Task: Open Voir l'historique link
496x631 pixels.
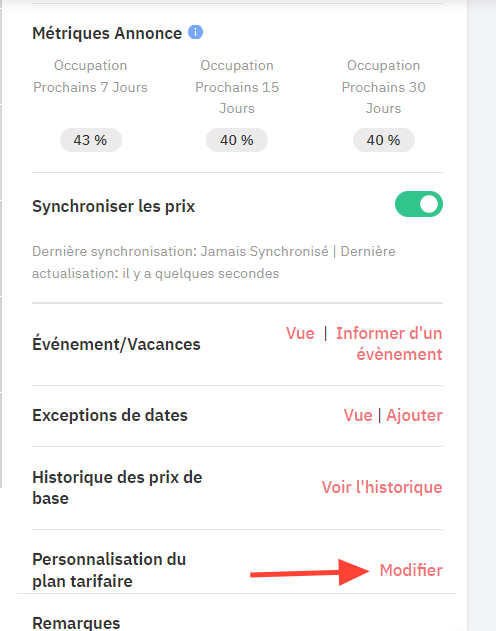Action: (382, 487)
